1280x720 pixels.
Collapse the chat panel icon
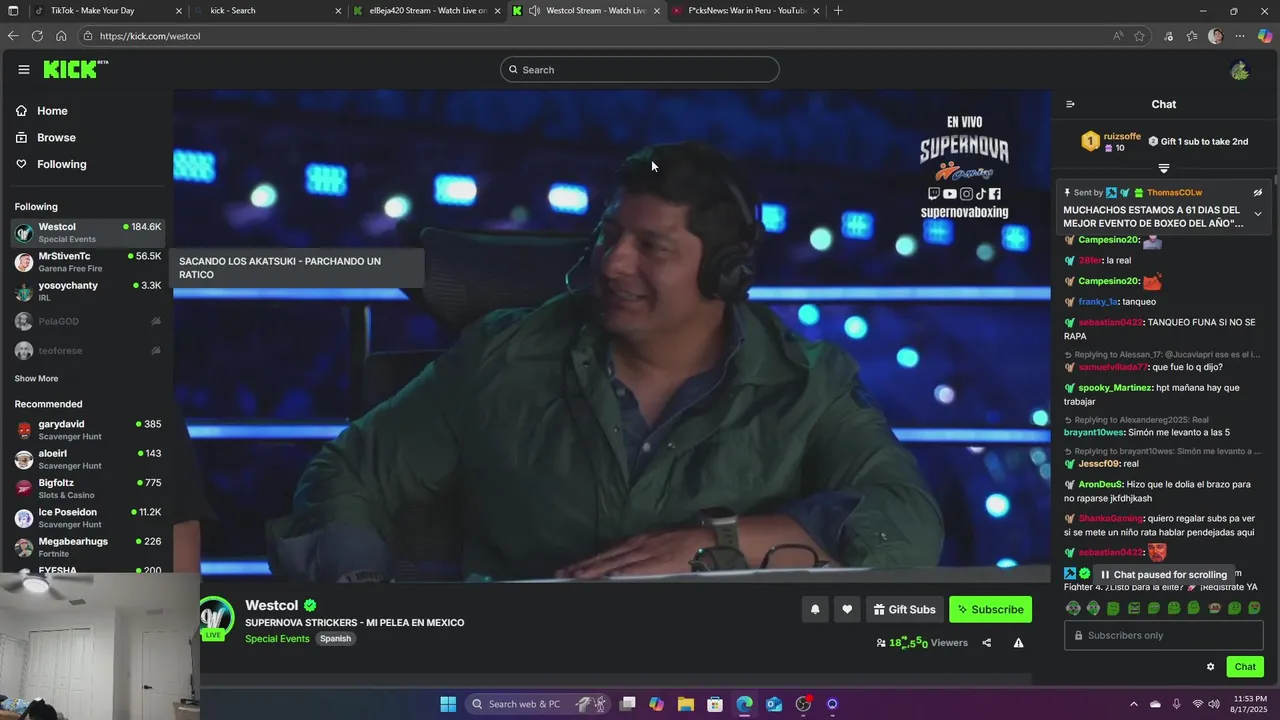1070,104
